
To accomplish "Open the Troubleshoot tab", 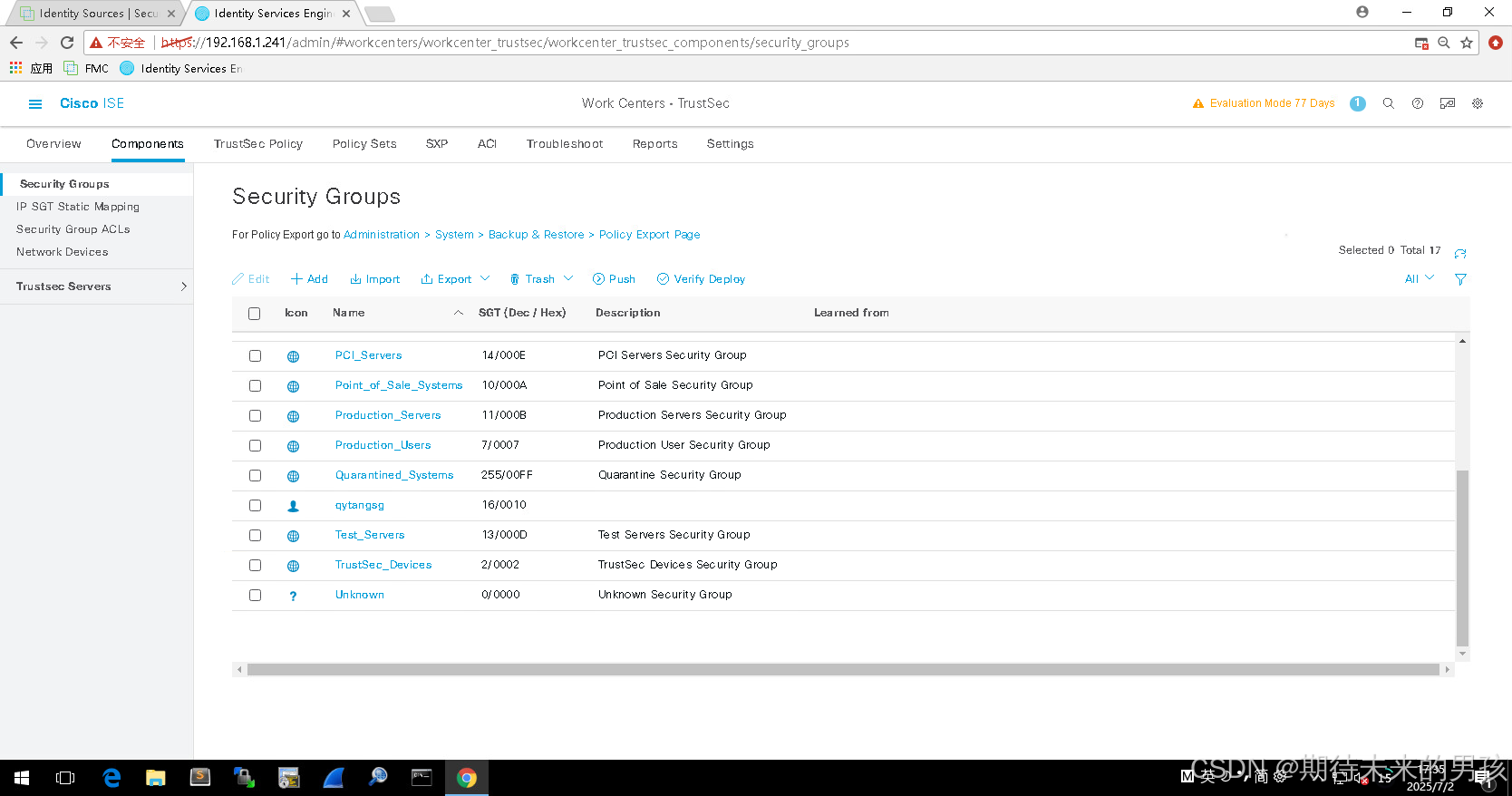I will tap(565, 144).
